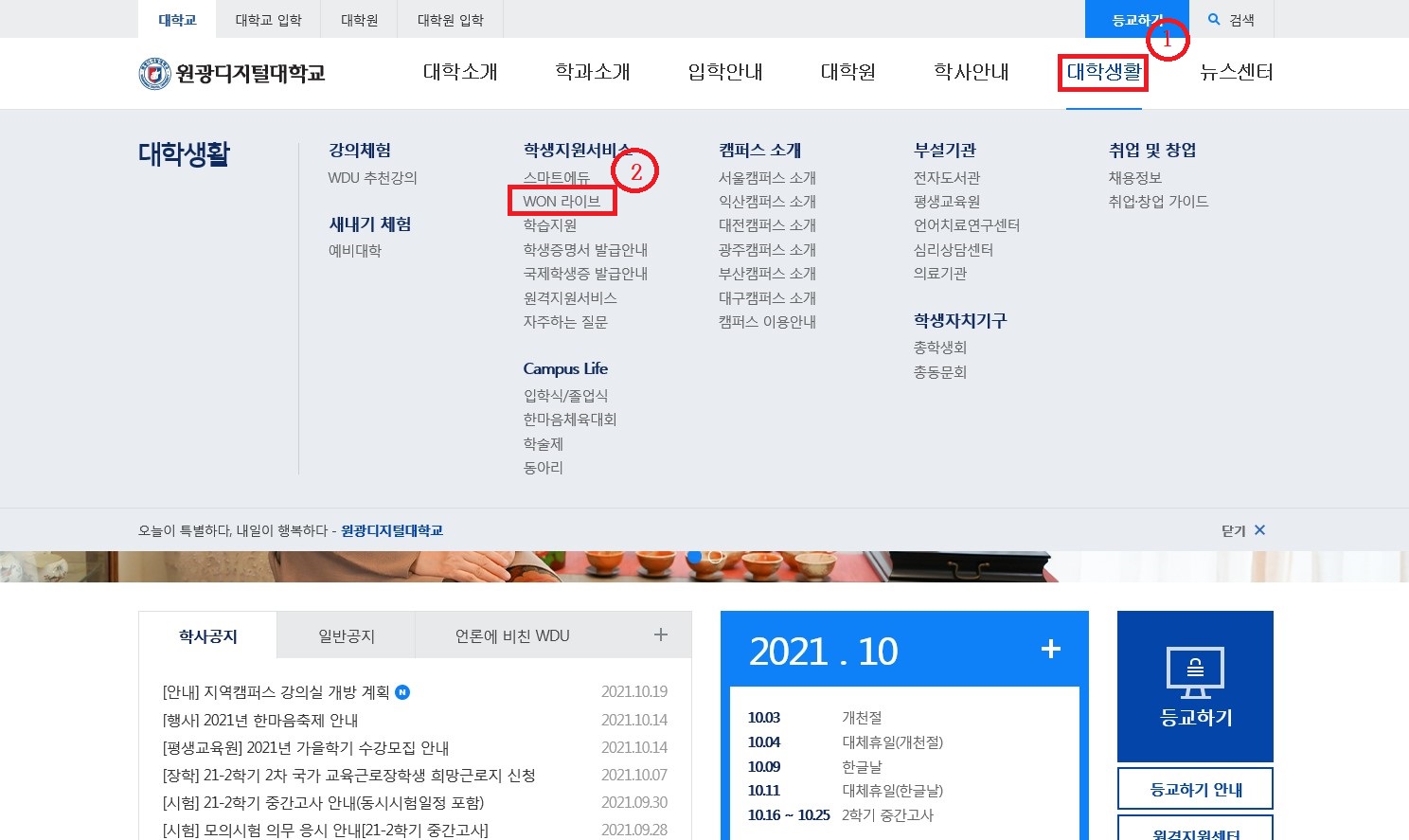Open the WON 라이브 link
Image resolution: width=1409 pixels, height=840 pixels.
(x=562, y=201)
